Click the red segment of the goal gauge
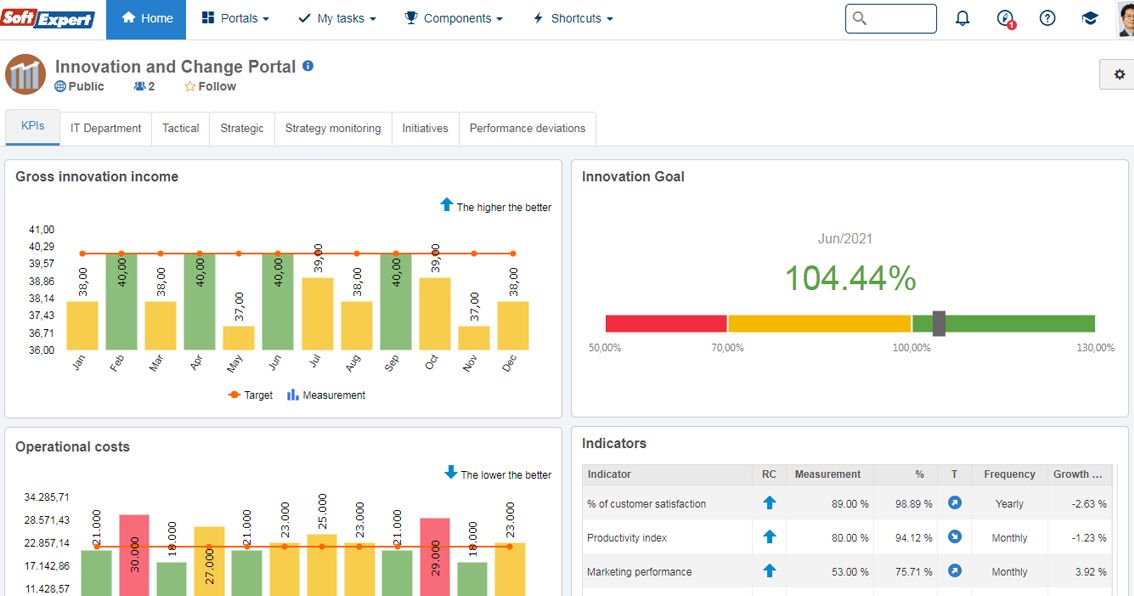This screenshot has width=1134, height=596. point(666,323)
